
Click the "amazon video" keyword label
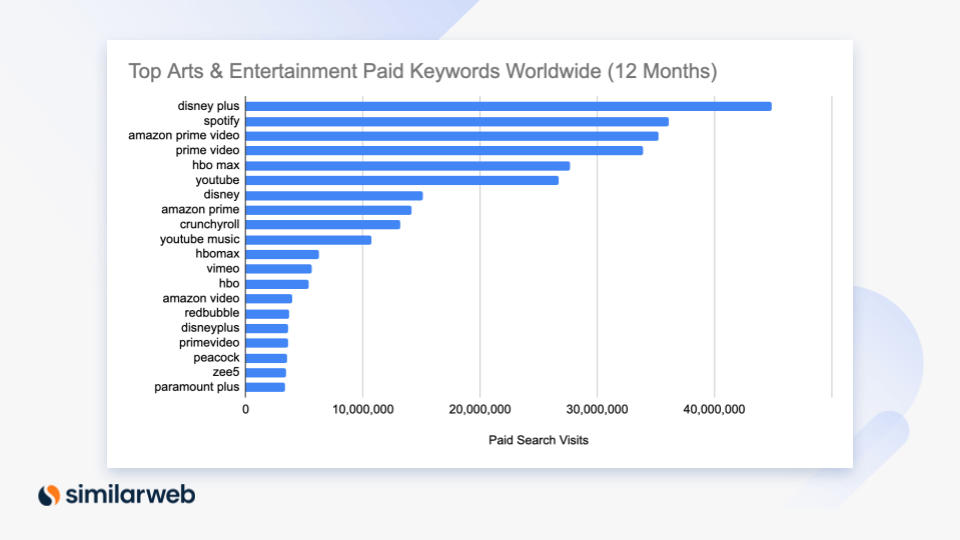201,298
